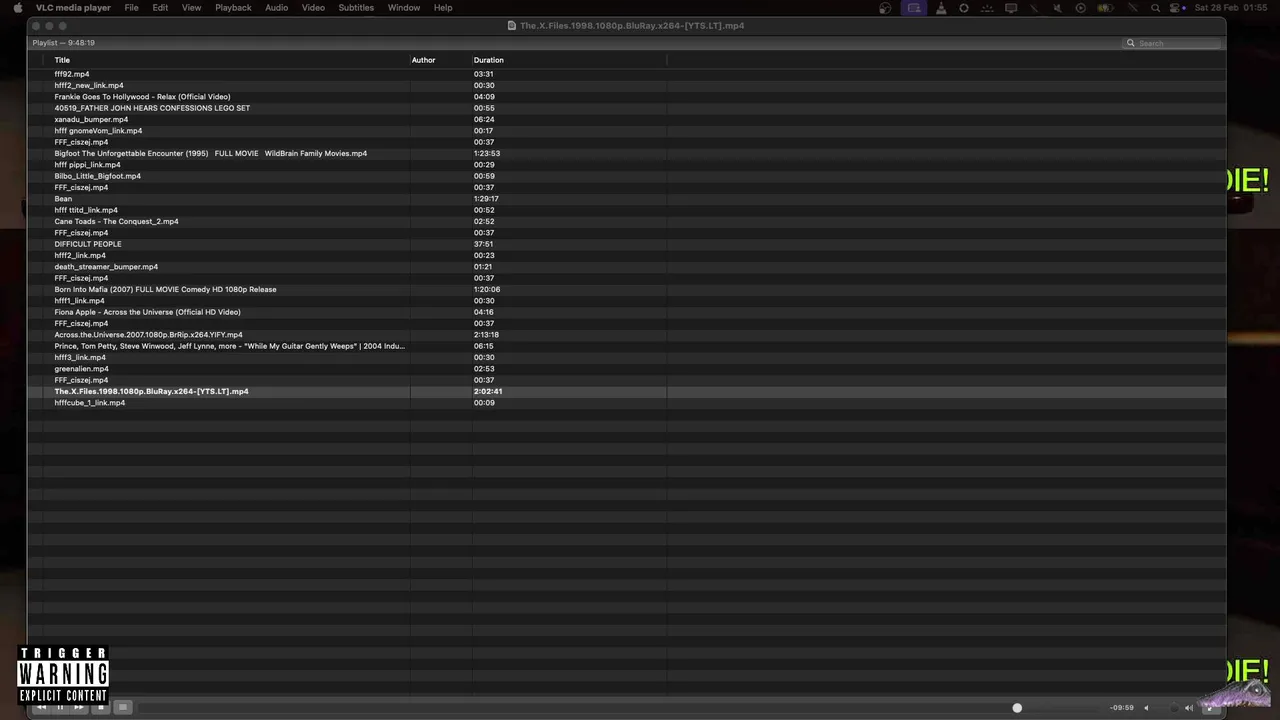Open the Video menu
This screenshot has width=1280, height=720.
pos(313,7)
